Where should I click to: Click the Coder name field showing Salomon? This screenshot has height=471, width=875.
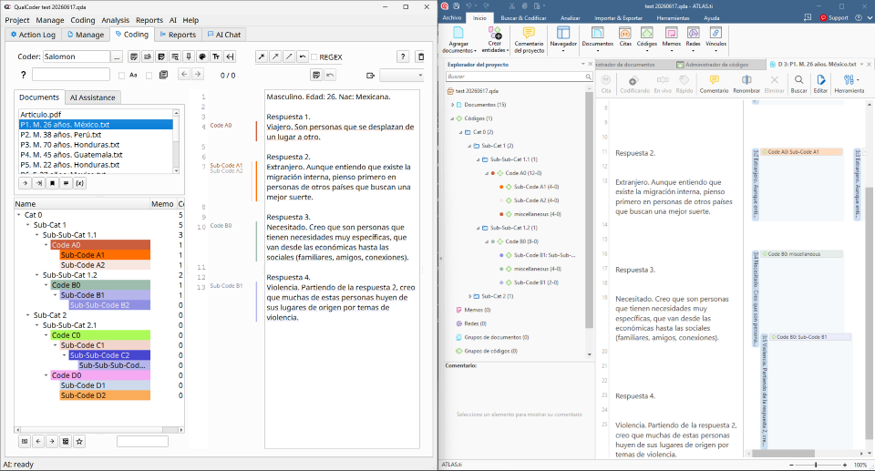[x=76, y=56]
